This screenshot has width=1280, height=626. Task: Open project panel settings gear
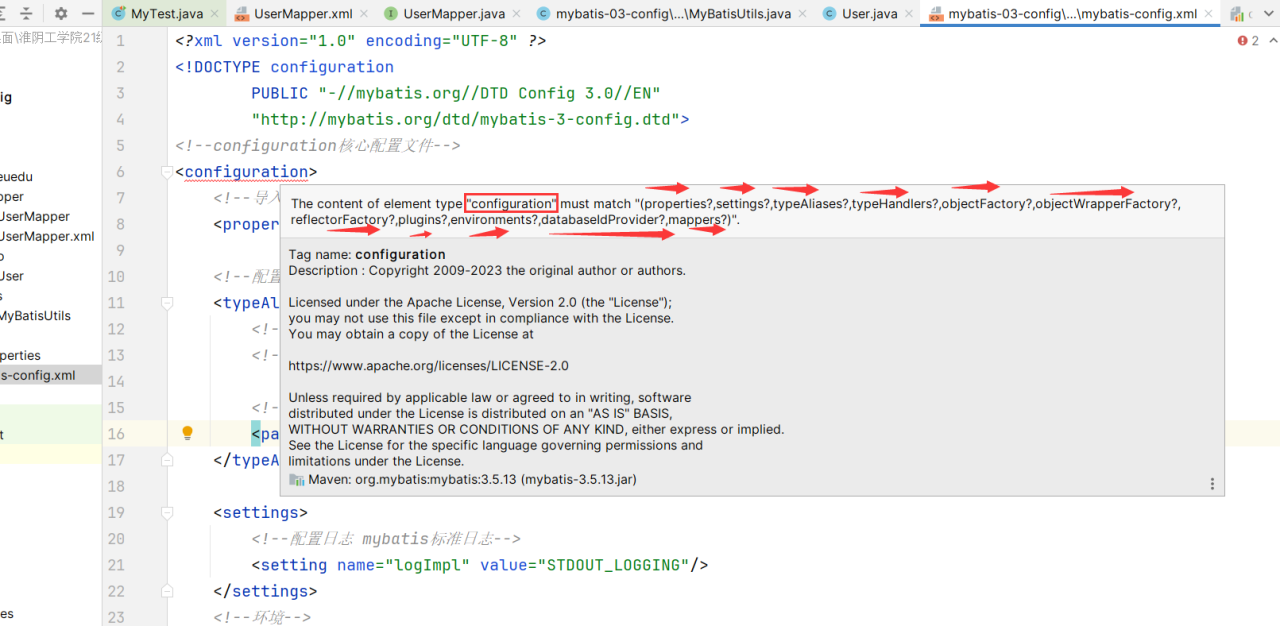(x=61, y=14)
